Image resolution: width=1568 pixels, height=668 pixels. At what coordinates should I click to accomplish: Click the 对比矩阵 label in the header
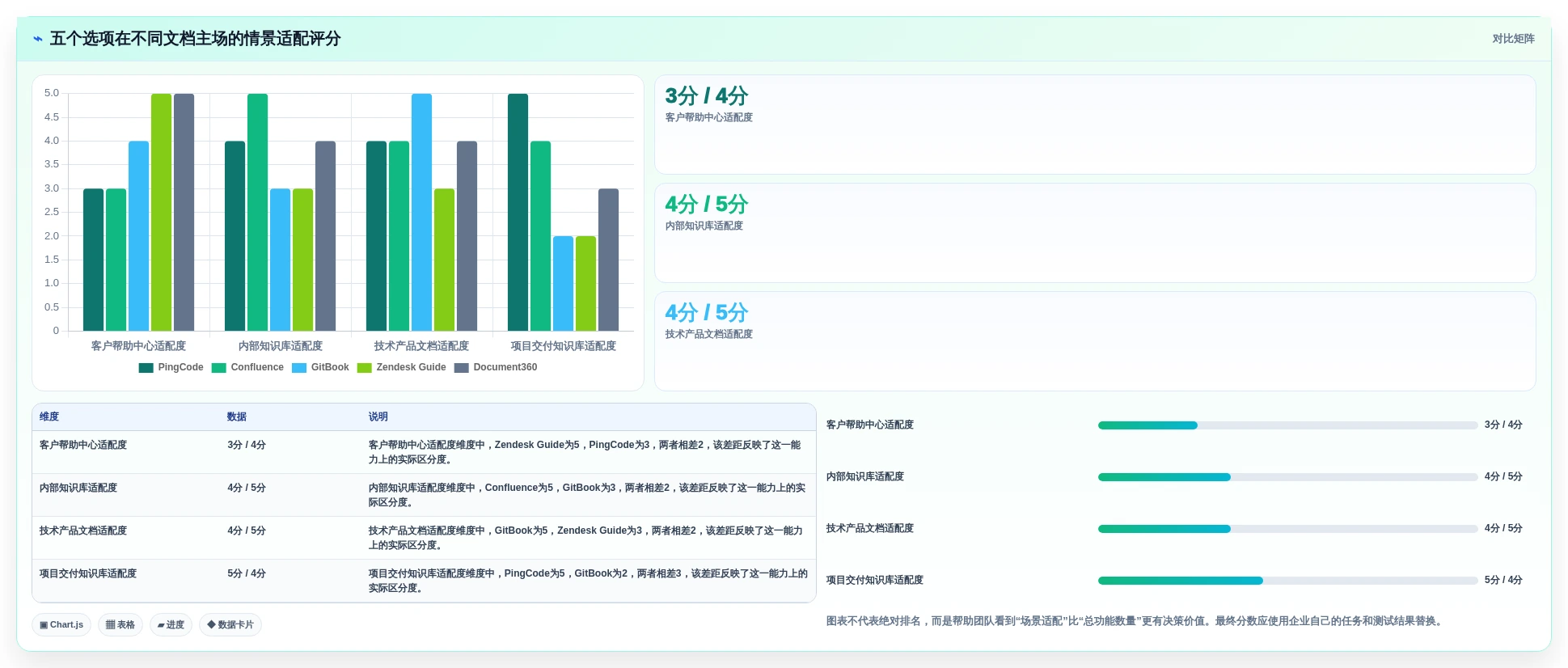click(x=1513, y=39)
